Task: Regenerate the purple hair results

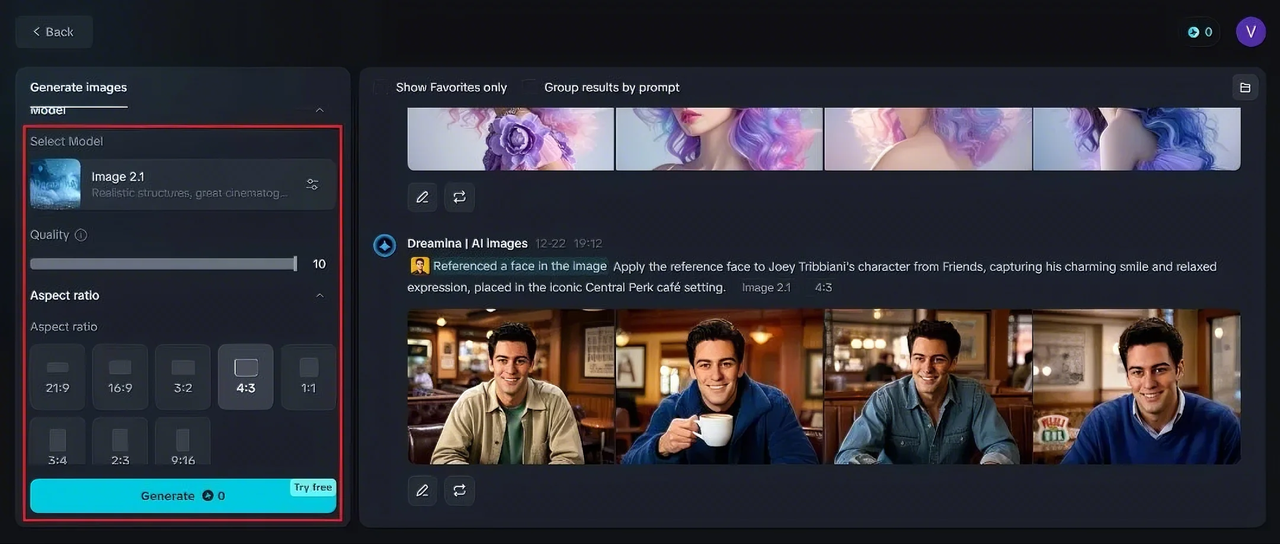Action: pyautogui.click(x=459, y=197)
